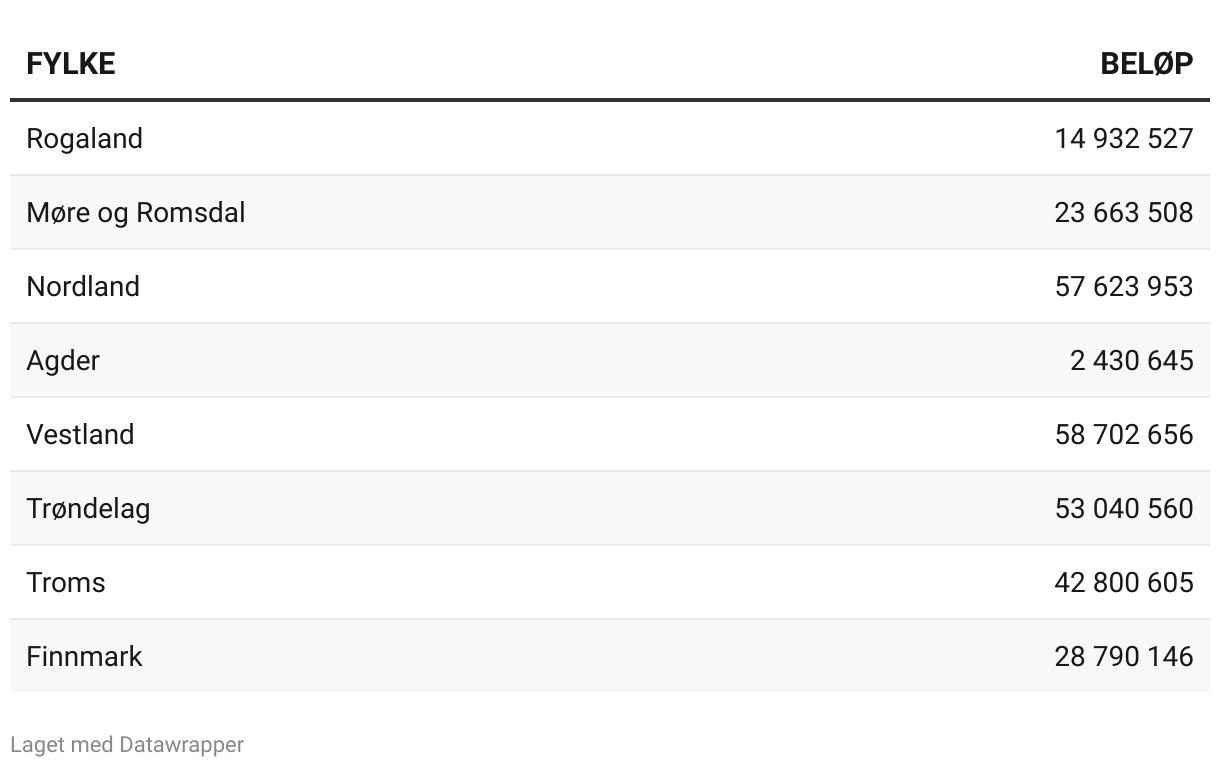Click the Agder row label

tap(63, 360)
